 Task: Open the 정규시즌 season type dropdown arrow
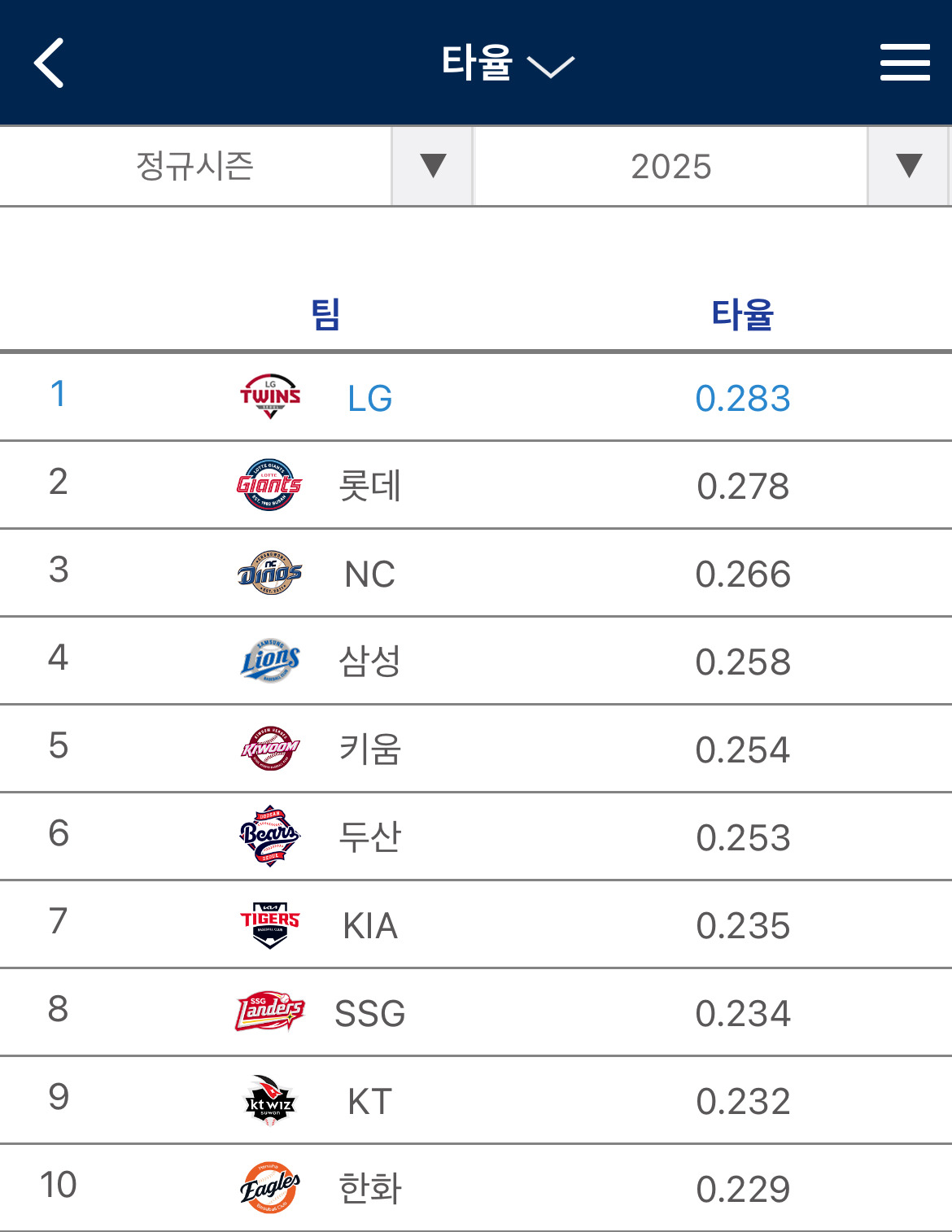[x=432, y=166]
